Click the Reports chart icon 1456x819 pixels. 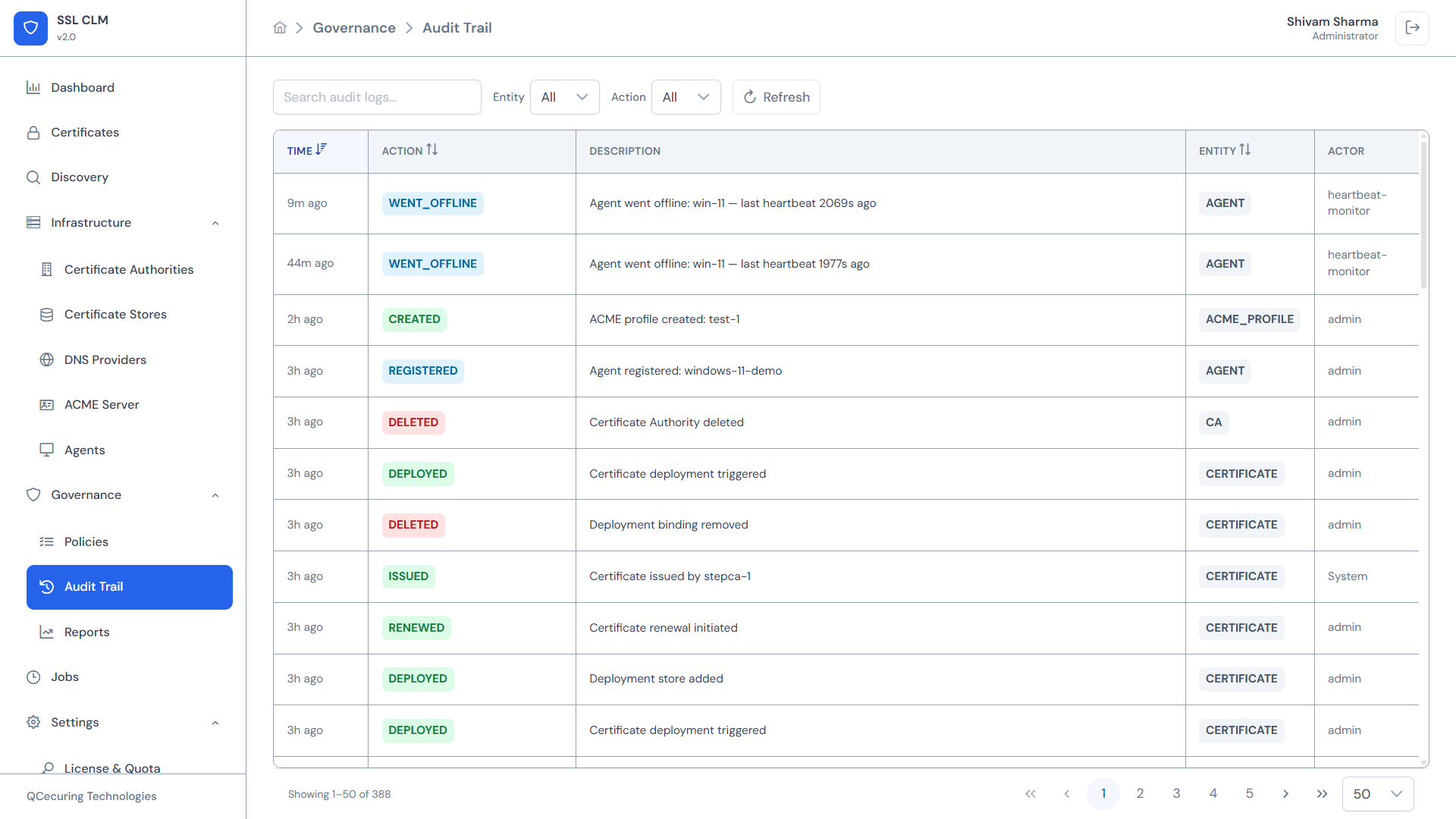click(x=47, y=632)
